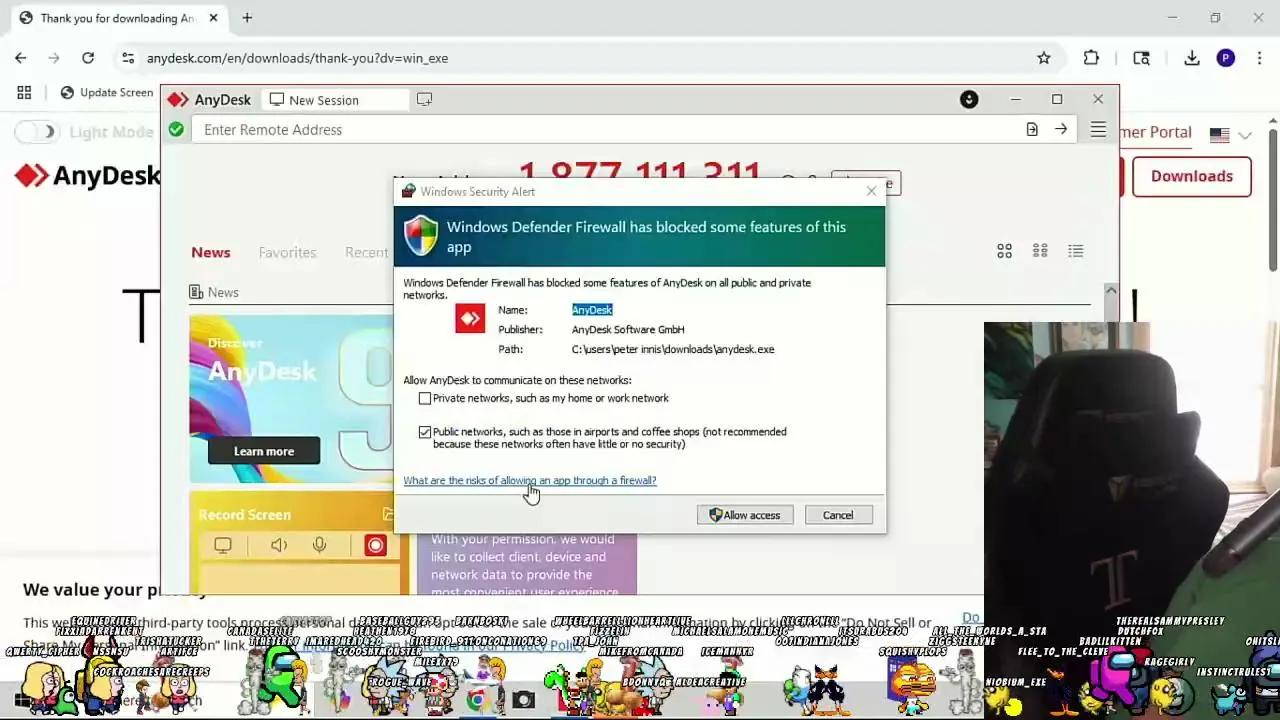Screen dimensions: 1280x720
Task: Open the firewall risks help link
Action: (x=530, y=480)
